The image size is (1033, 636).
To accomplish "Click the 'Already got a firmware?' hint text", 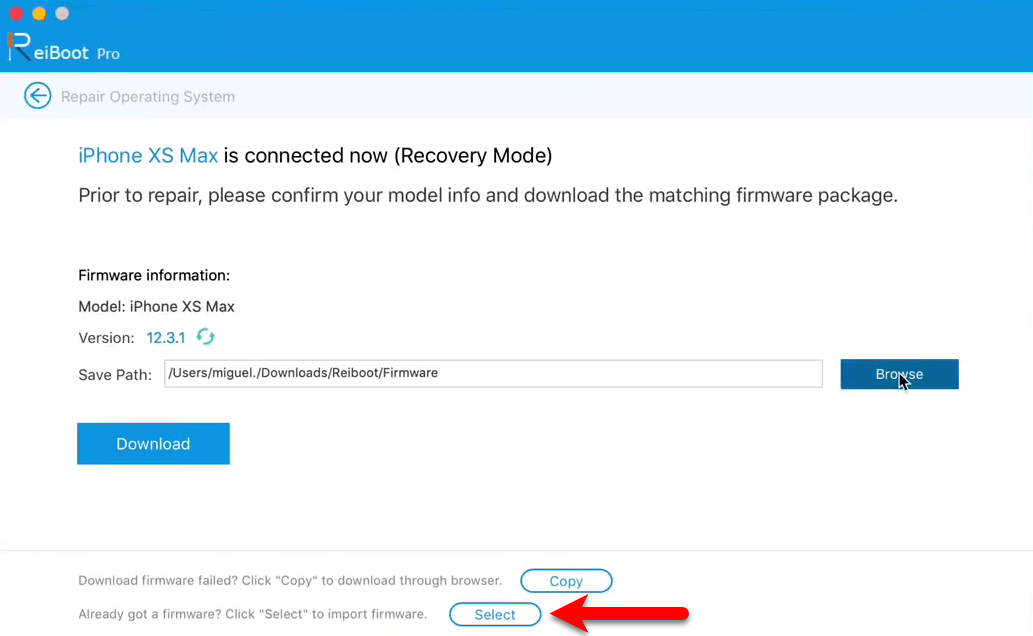I will (252, 614).
